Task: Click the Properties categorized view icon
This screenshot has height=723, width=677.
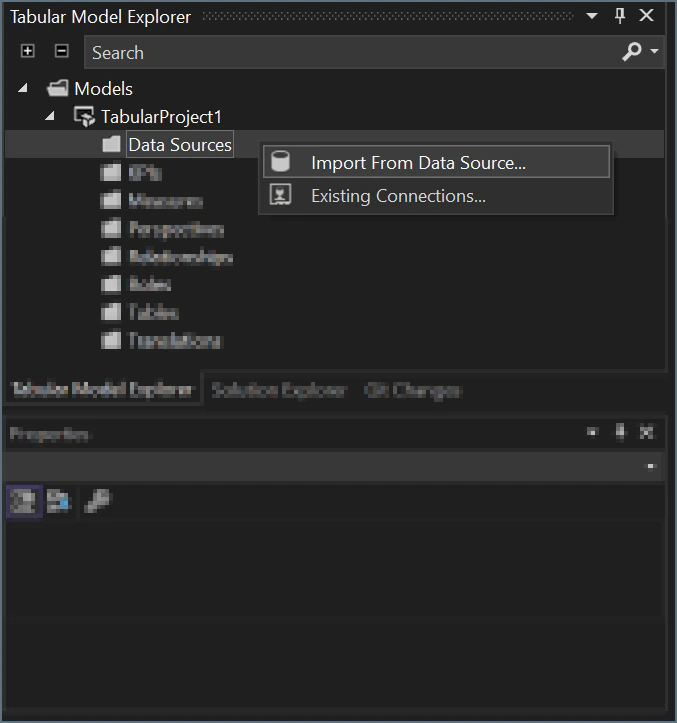Action: point(24,501)
